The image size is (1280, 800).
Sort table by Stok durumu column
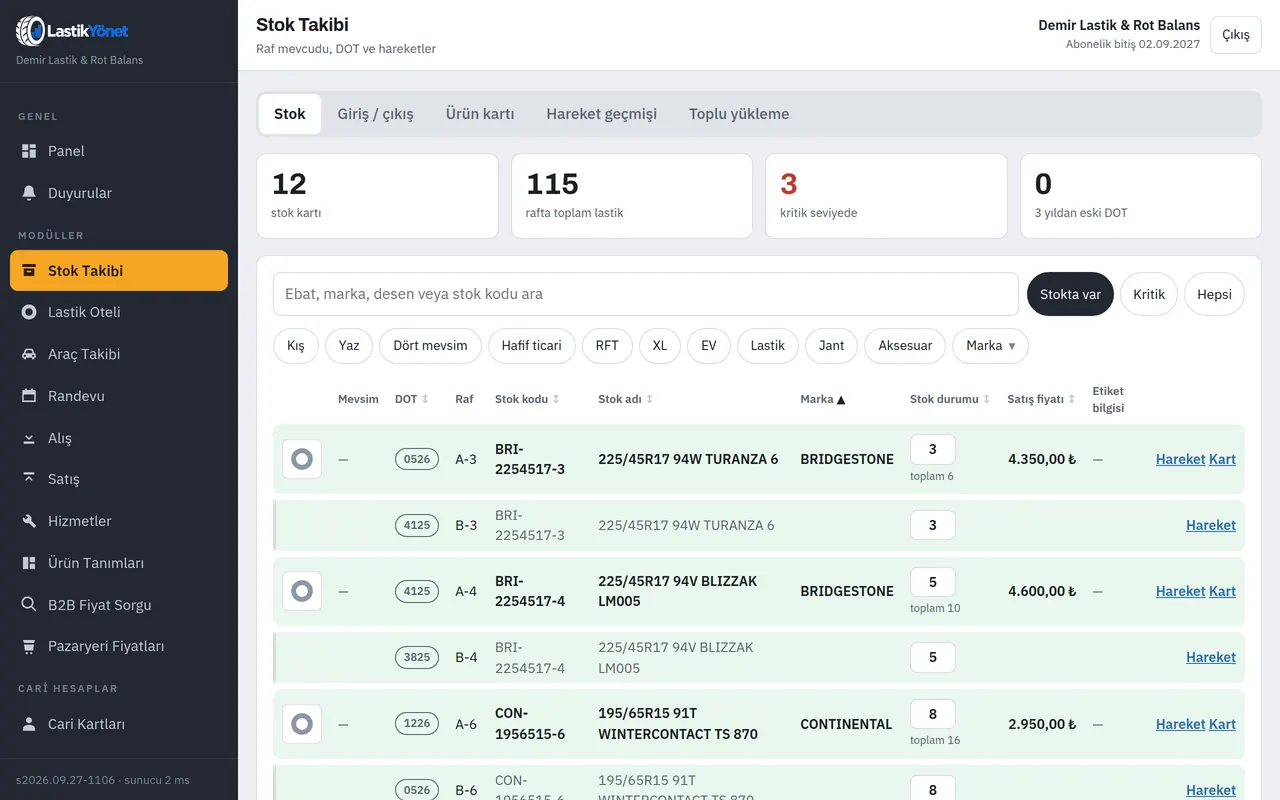tap(949, 399)
